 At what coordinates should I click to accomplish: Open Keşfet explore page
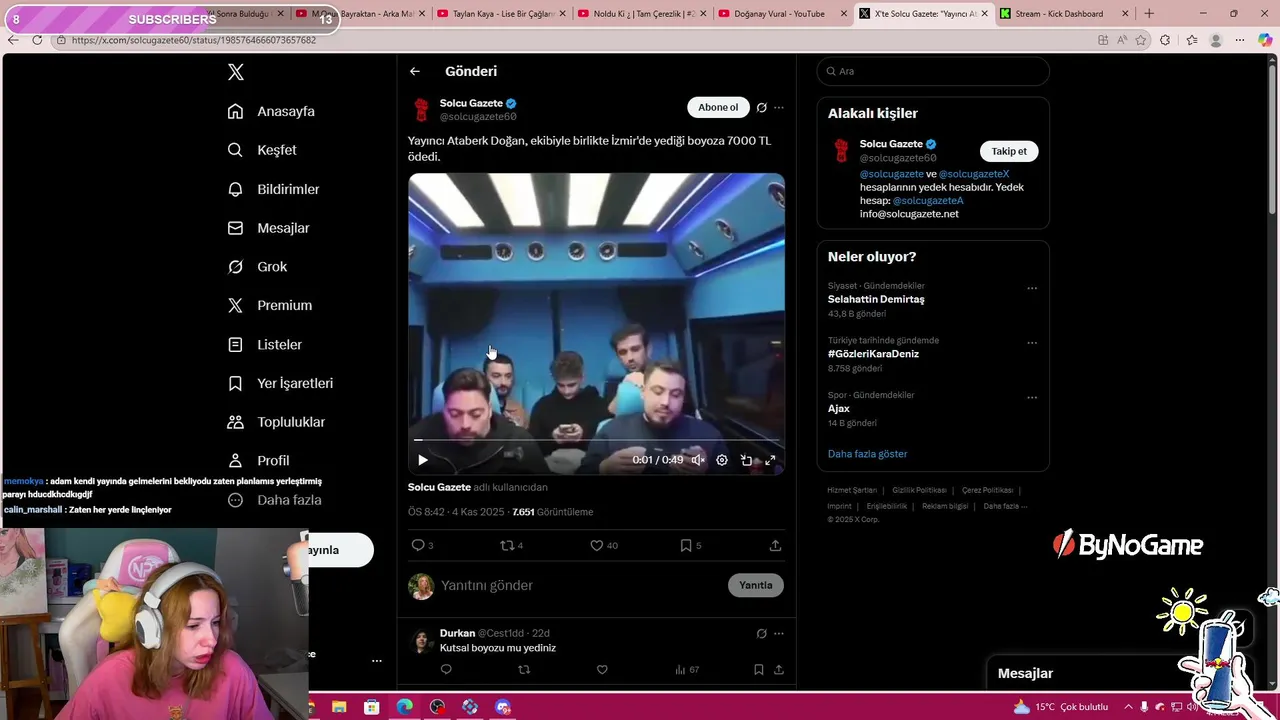[x=262, y=150]
